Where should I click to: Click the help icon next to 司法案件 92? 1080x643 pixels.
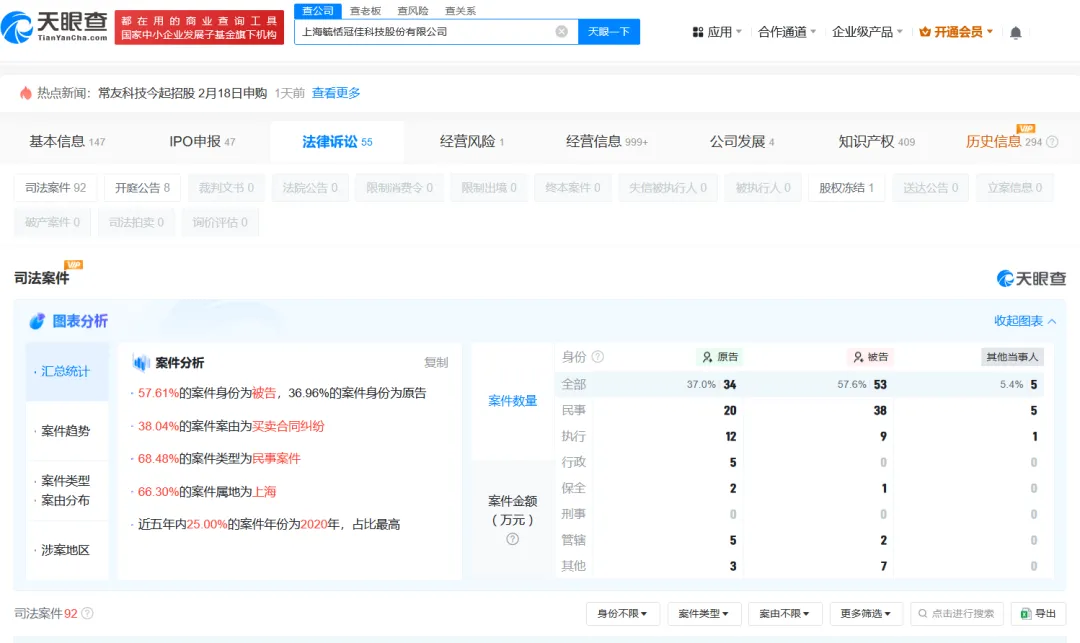pos(87,613)
